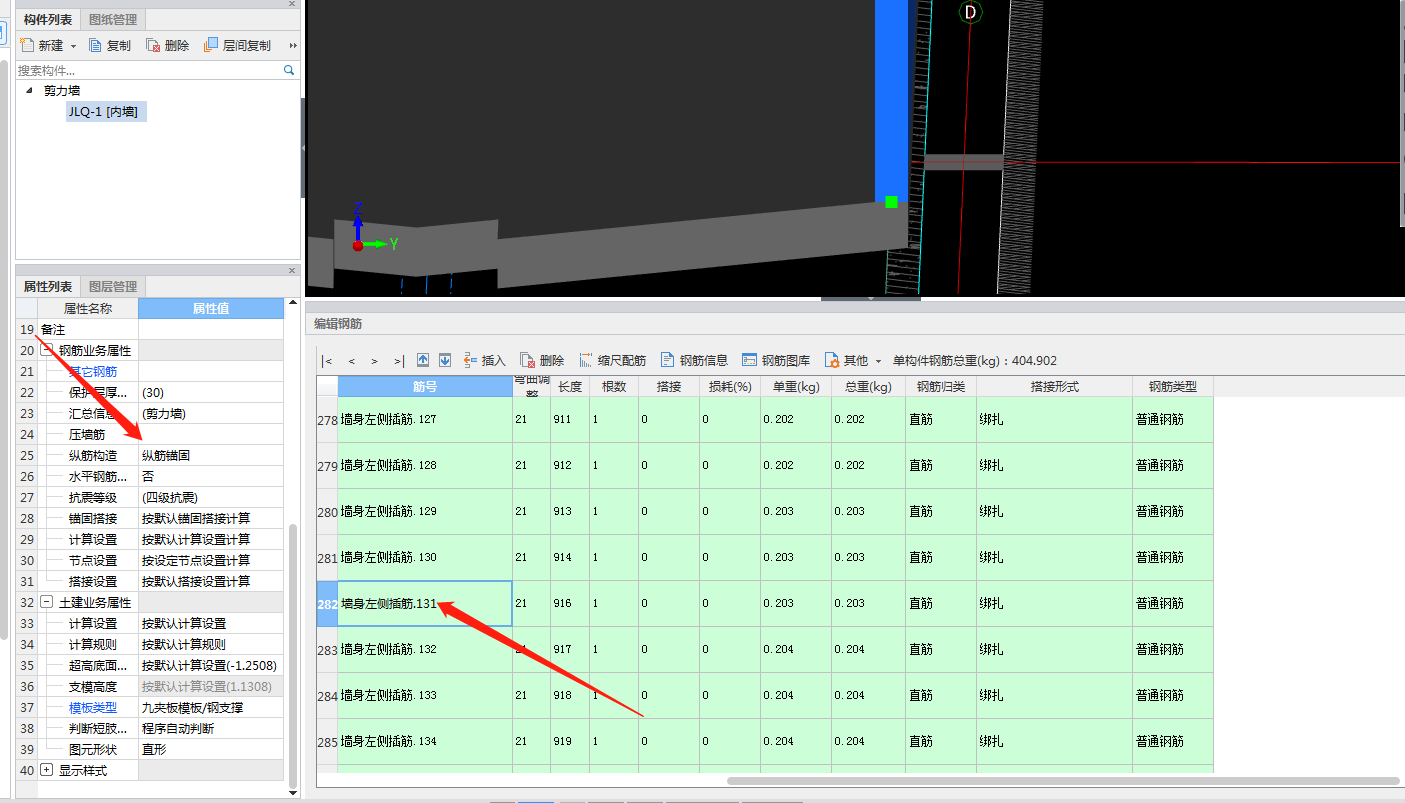
Task: Click the property list vertical scrollbar
Action: click(292, 656)
